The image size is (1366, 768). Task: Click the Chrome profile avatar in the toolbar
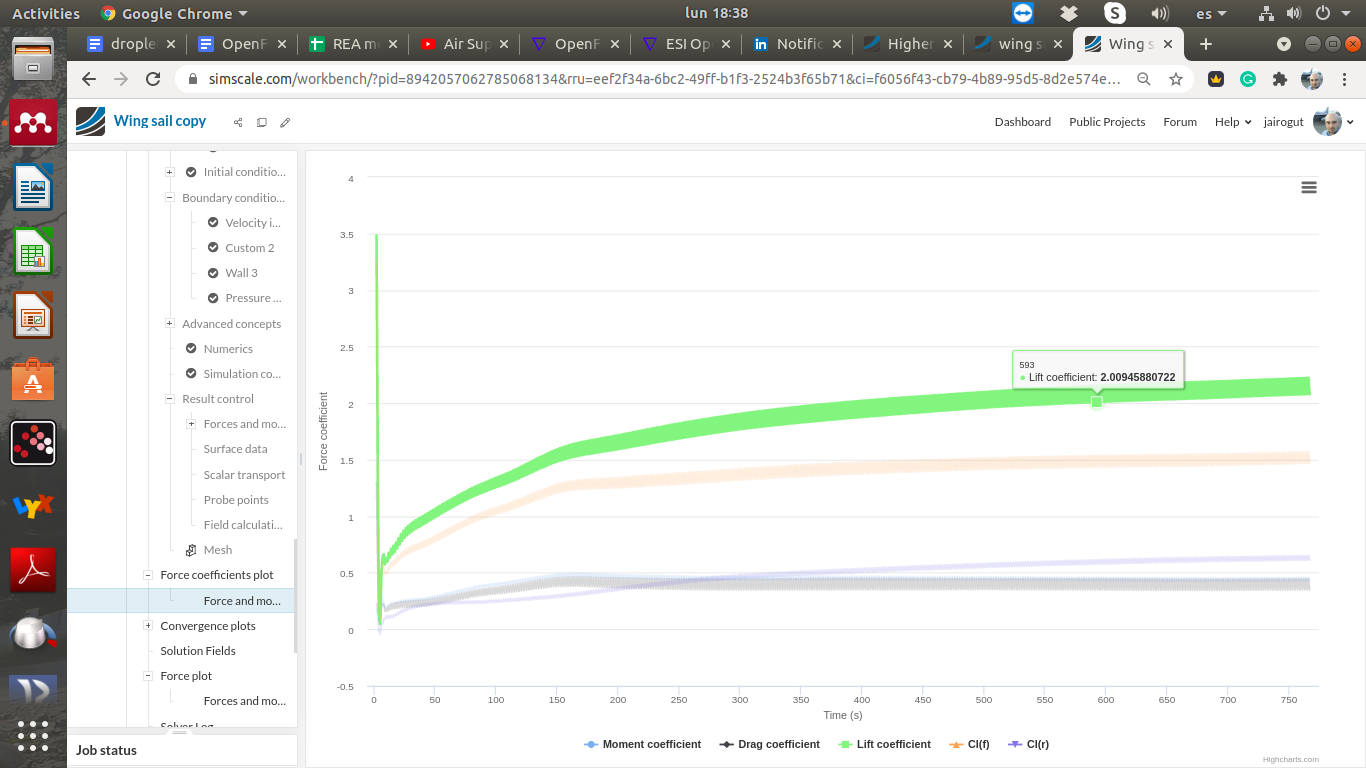(1312, 79)
